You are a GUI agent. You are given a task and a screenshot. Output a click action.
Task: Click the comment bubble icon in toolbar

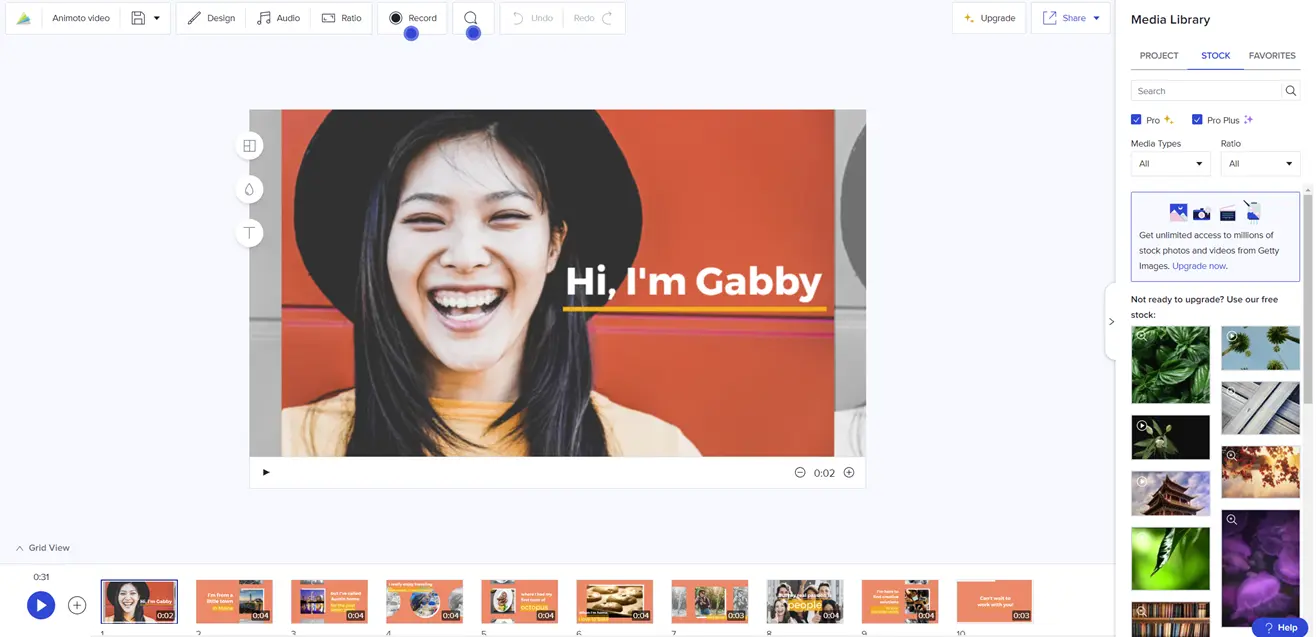[x=471, y=18]
